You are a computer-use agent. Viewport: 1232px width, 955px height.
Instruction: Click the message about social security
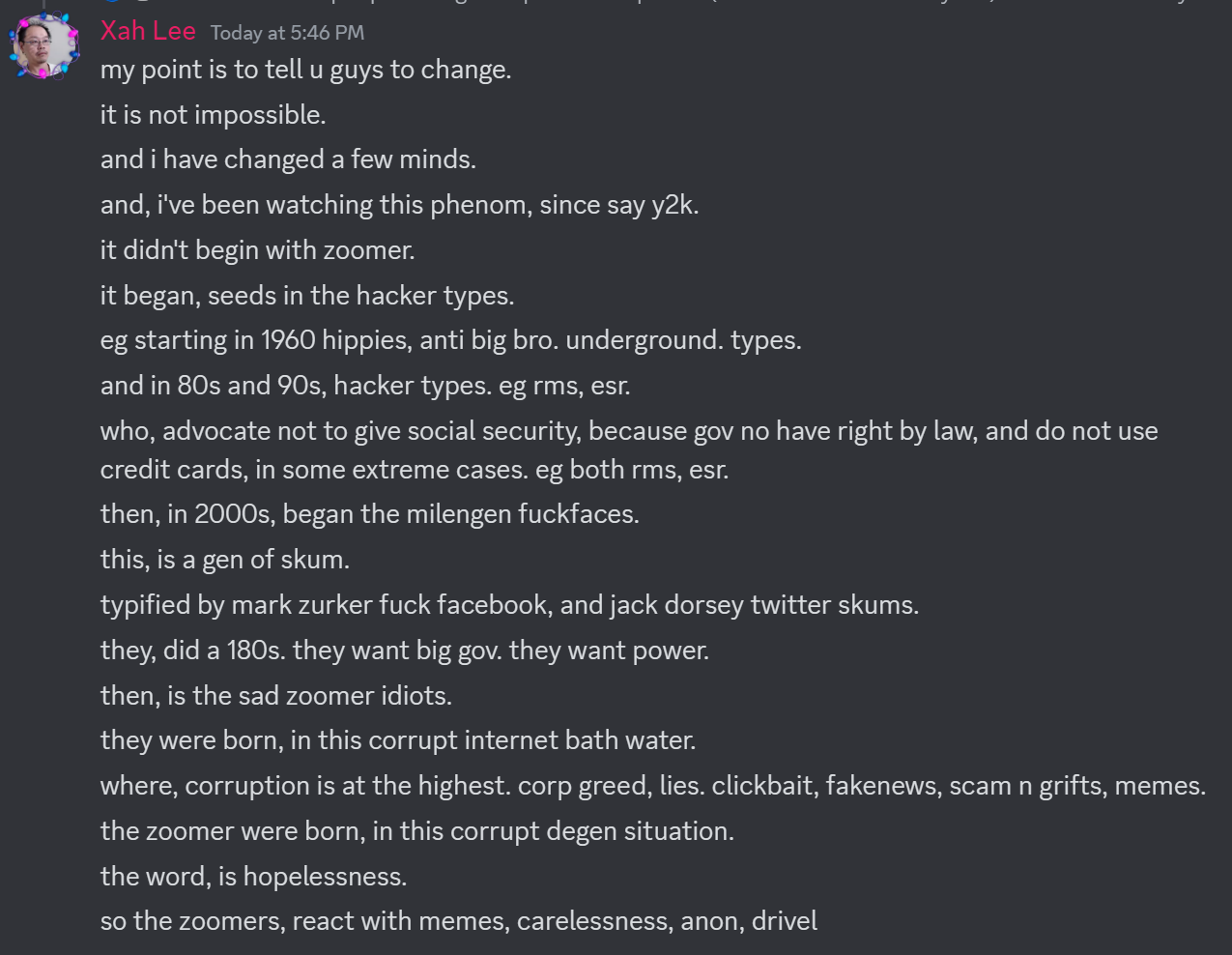pyautogui.click(x=628, y=431)
